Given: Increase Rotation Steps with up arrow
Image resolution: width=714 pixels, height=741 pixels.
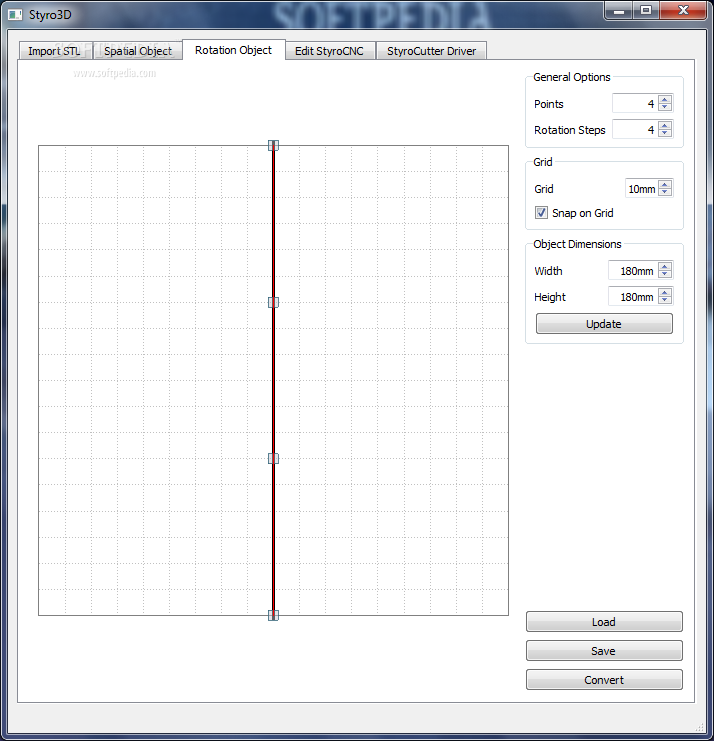Looking at the screenshot, I should [x=665, y=125].
